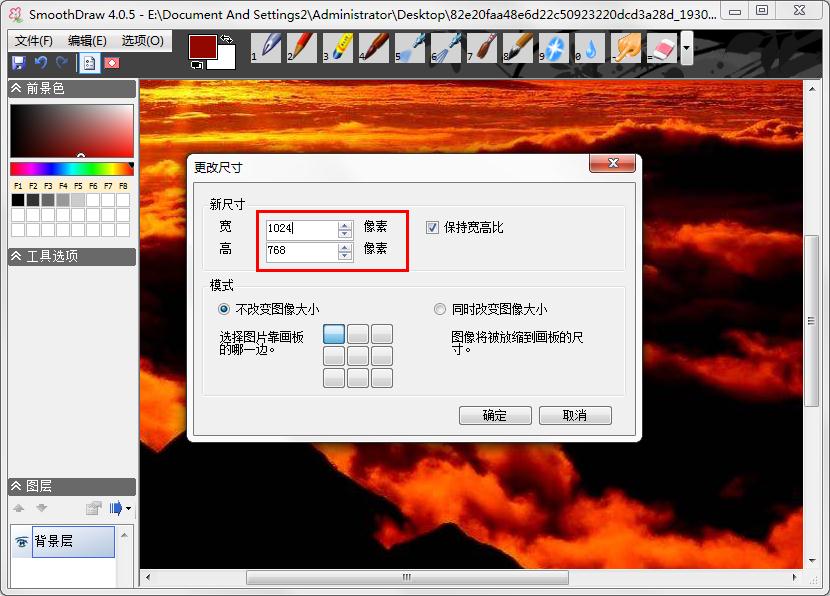Activate the Eraser tool on the toolbar

click(662, 47)
